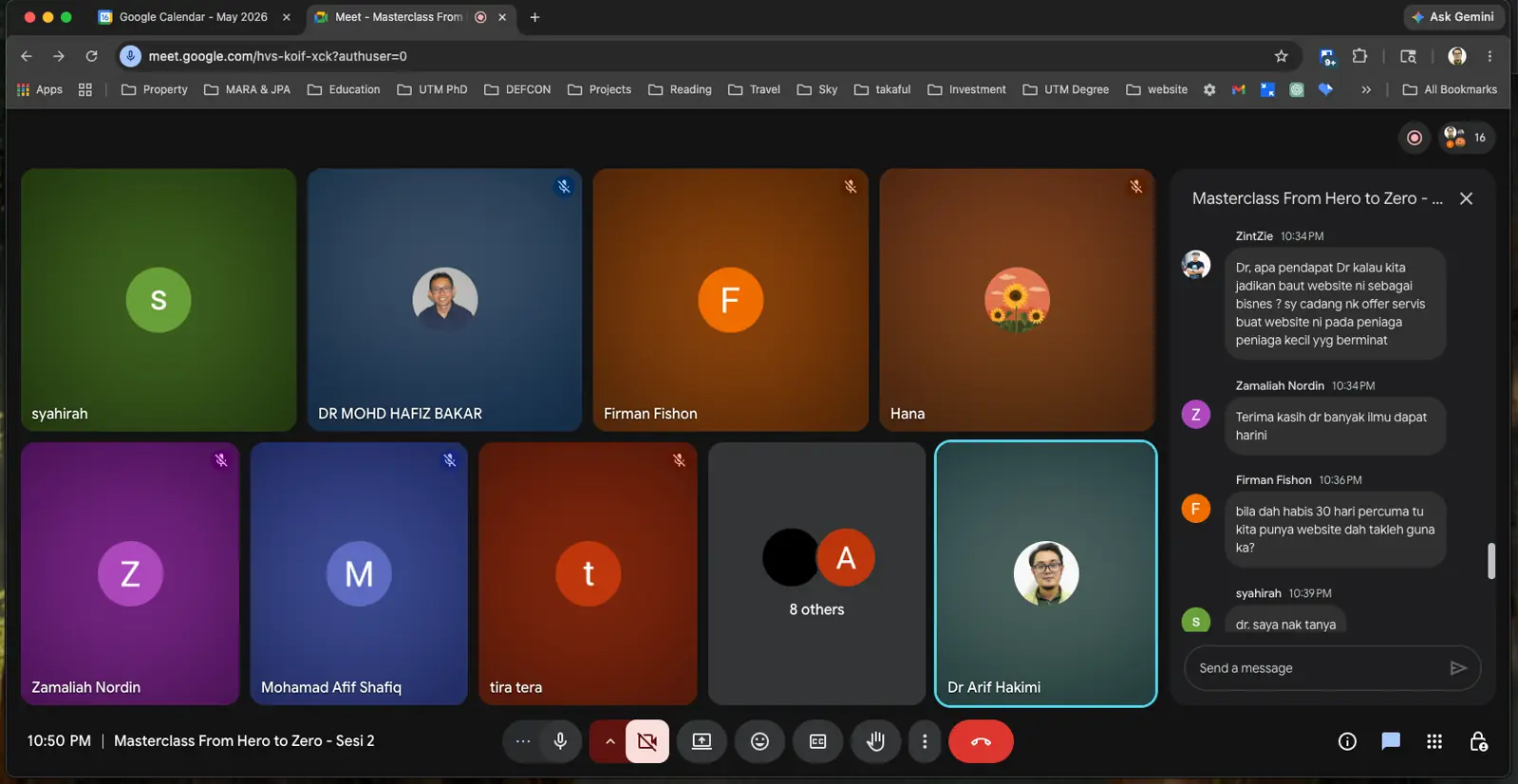
Task: Click the Gmail bookmark icon
Action: coord(1238,89)
